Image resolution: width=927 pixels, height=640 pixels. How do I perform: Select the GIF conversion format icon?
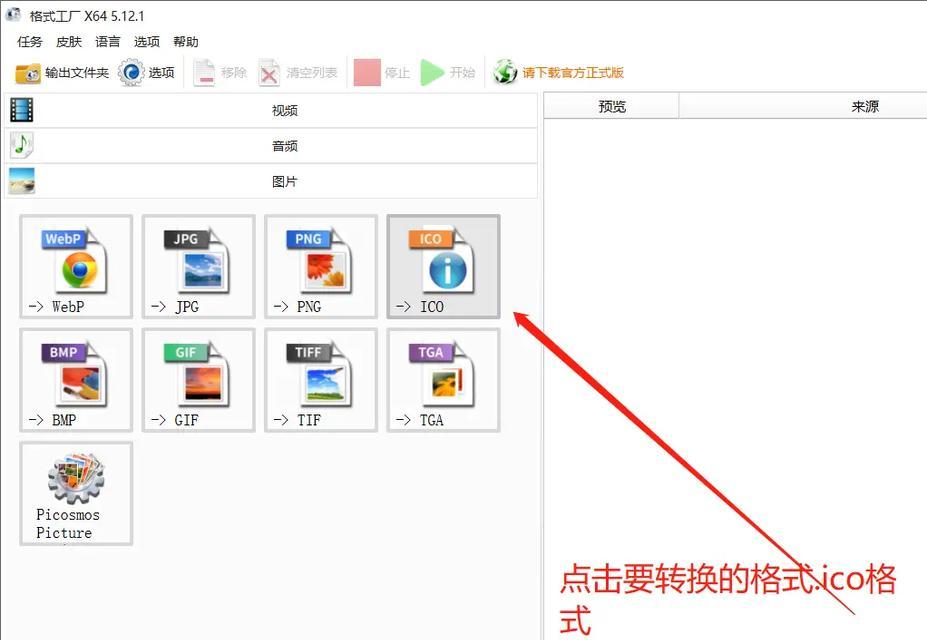coord(199,380)
